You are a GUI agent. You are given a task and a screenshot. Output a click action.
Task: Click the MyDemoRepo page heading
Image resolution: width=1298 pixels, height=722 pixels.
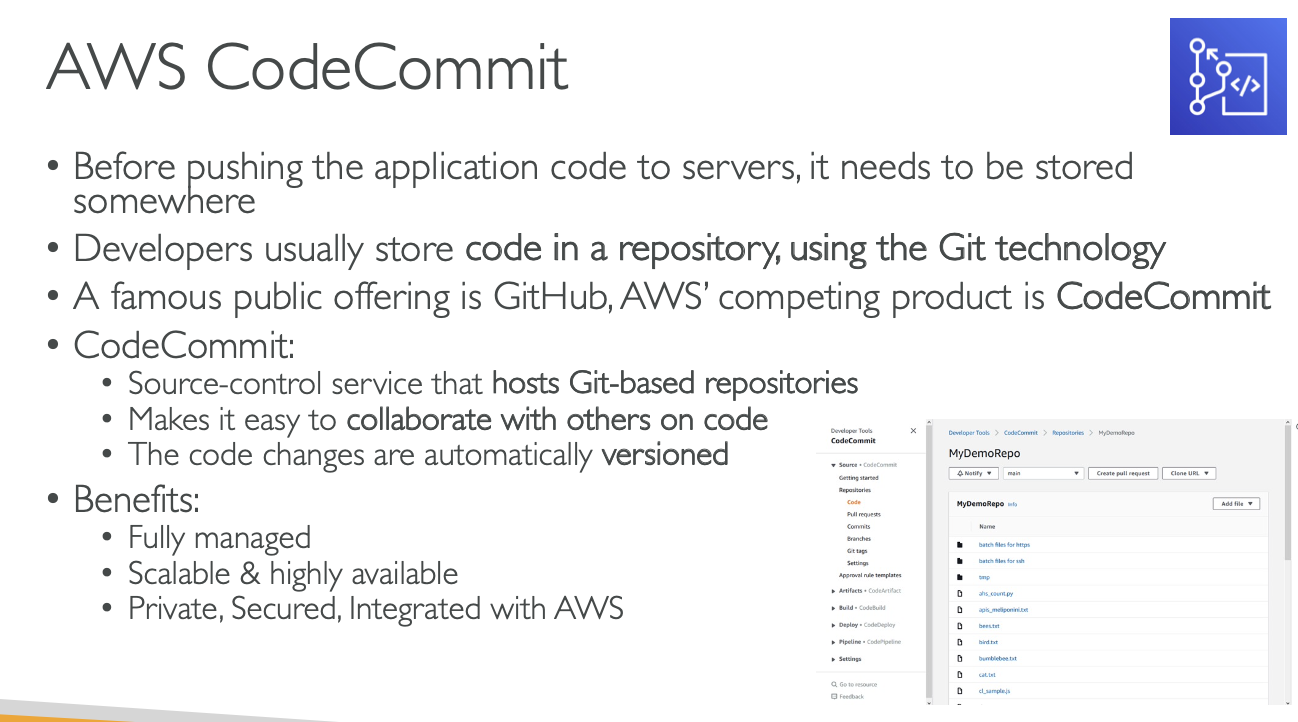coord(984,453)
